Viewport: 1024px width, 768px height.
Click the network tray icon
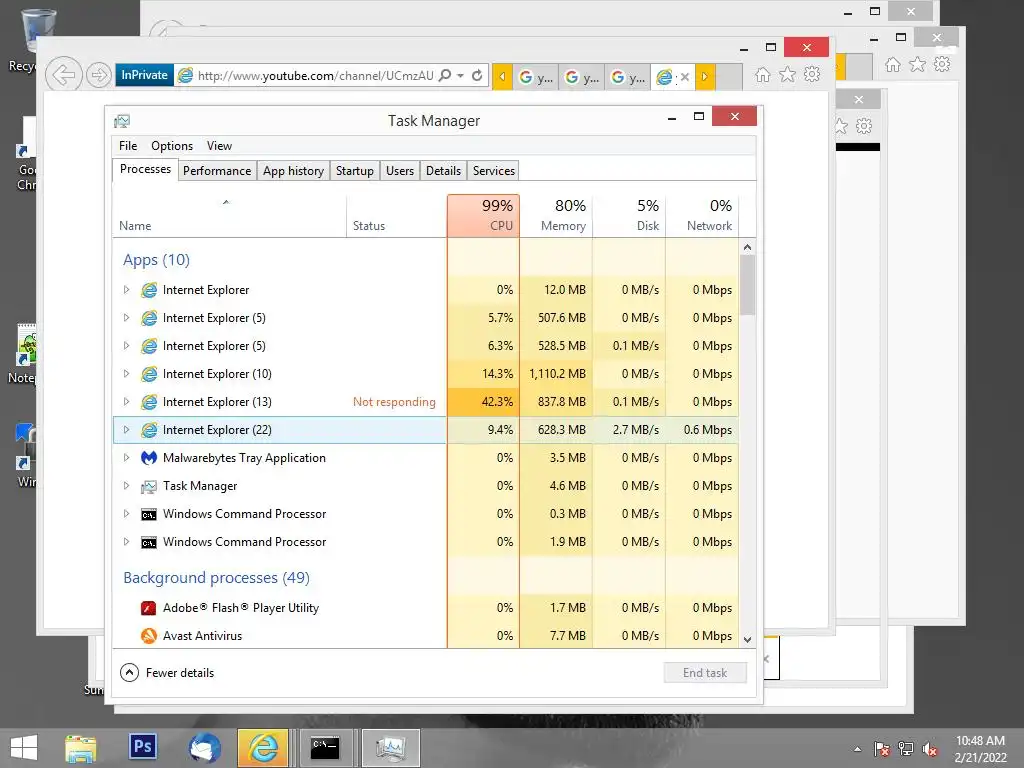[906, 749]
